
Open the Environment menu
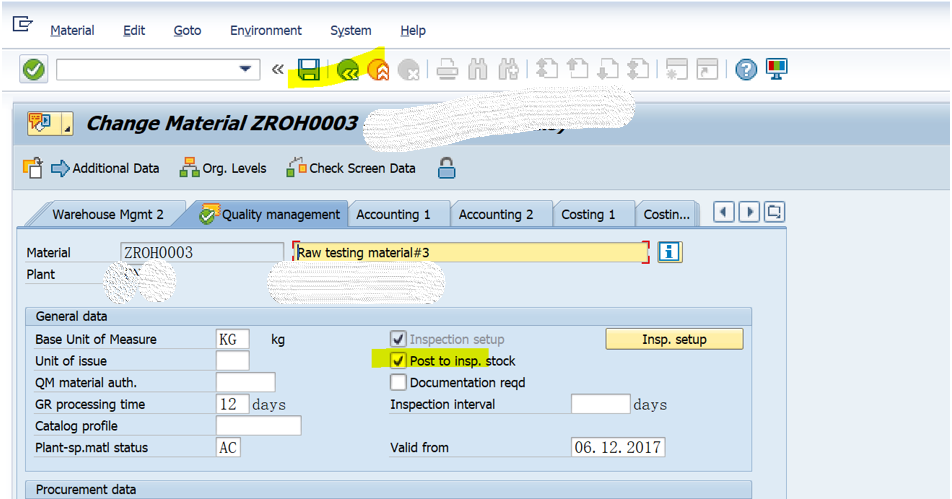click(265, 30)
